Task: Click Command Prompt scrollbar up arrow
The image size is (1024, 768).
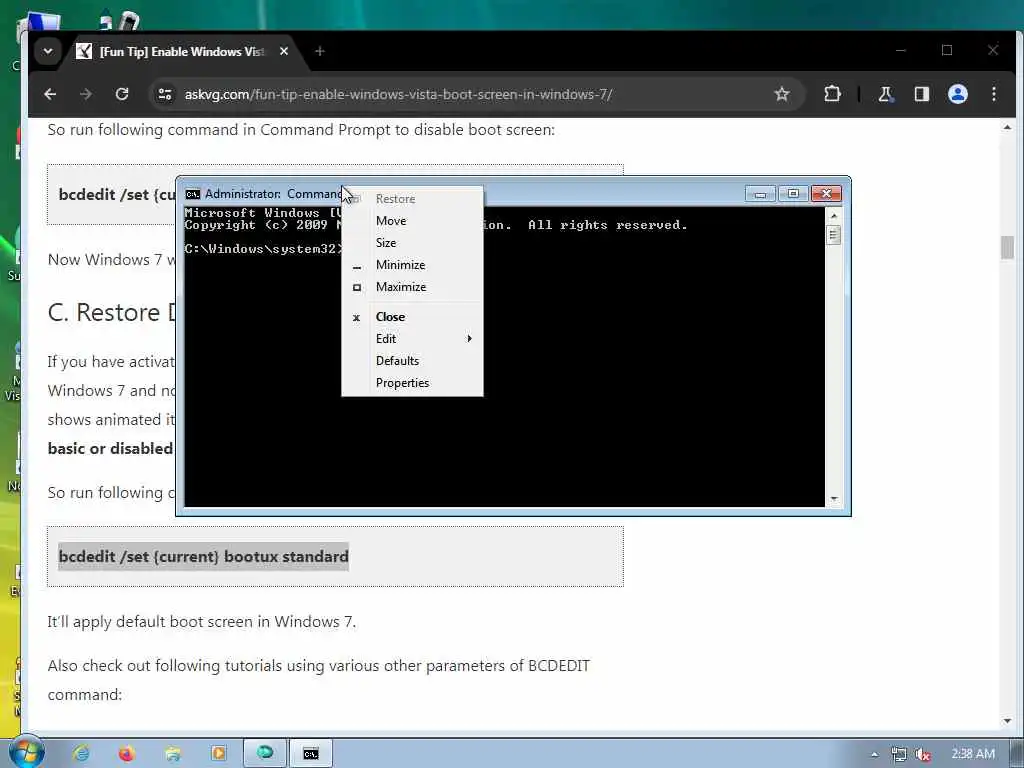Action: point(833,215)
